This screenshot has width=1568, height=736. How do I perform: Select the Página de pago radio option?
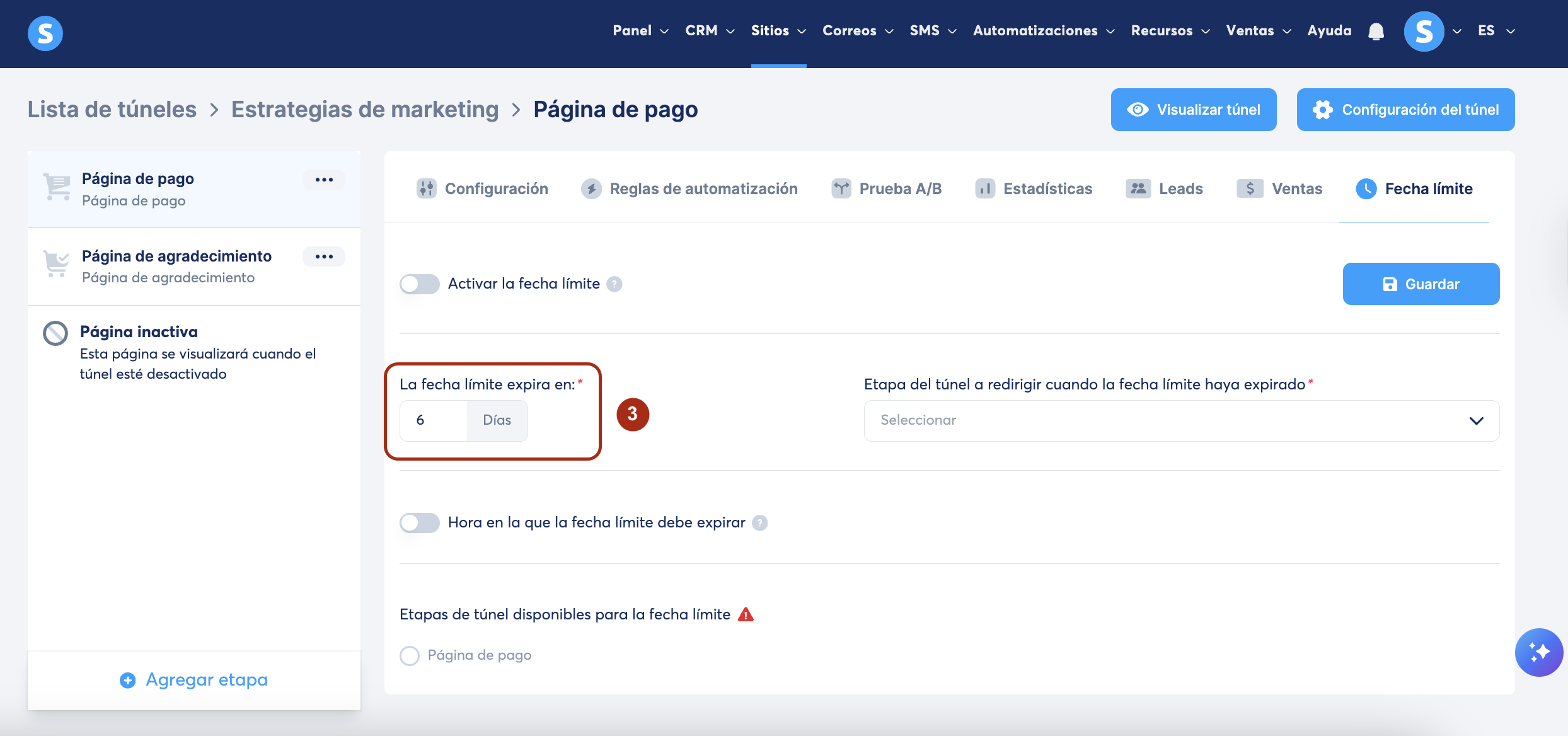[x=410, y=656]
